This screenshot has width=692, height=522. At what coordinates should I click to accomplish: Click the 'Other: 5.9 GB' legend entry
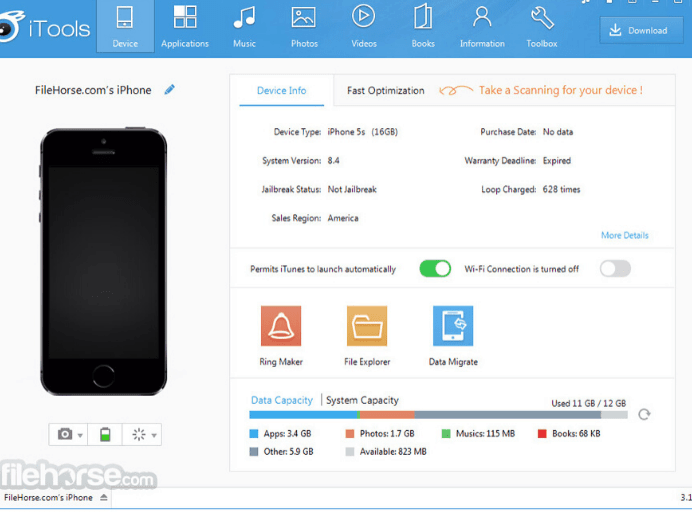[289, 452]
